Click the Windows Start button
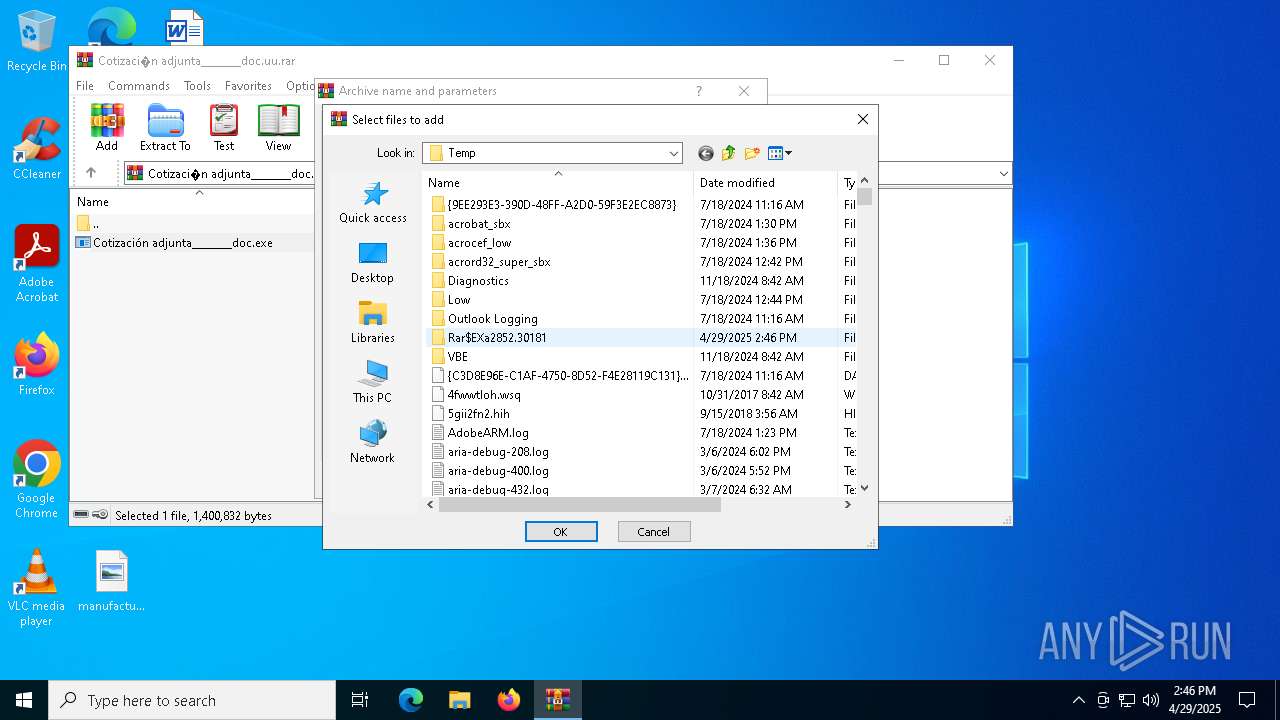Viewport: 1280px width, 720px height. [24, 700]
